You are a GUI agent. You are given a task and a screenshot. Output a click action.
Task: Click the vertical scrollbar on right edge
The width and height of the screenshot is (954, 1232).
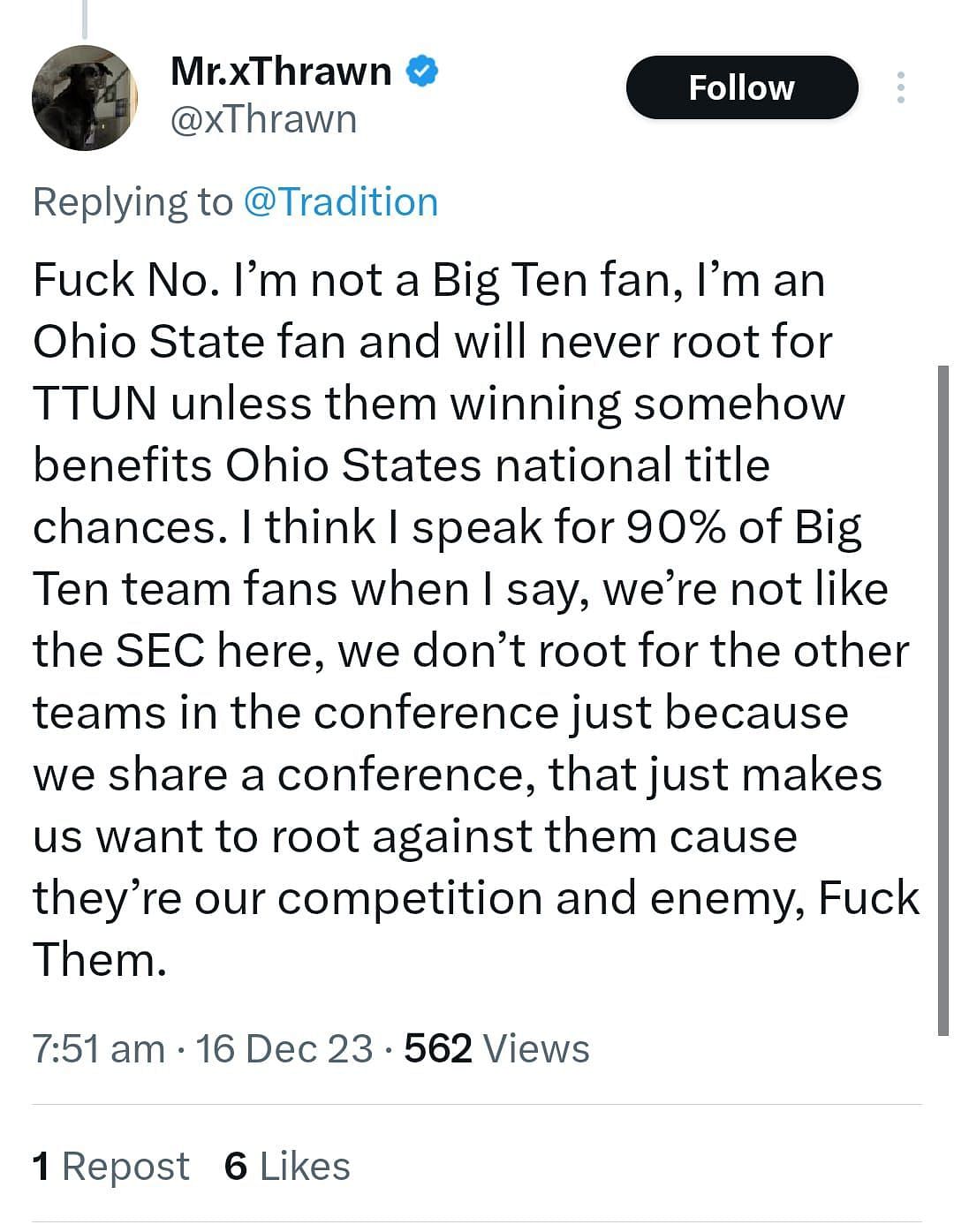pyautogui.click(x=942, y=698)
